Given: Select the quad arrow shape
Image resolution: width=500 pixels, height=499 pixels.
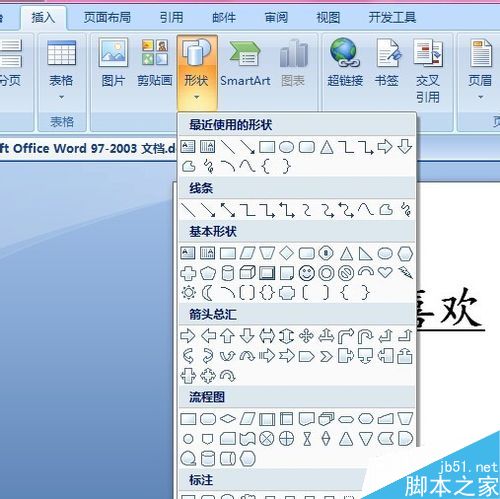Looking at the screenshot, I should (x=306, y=336).
